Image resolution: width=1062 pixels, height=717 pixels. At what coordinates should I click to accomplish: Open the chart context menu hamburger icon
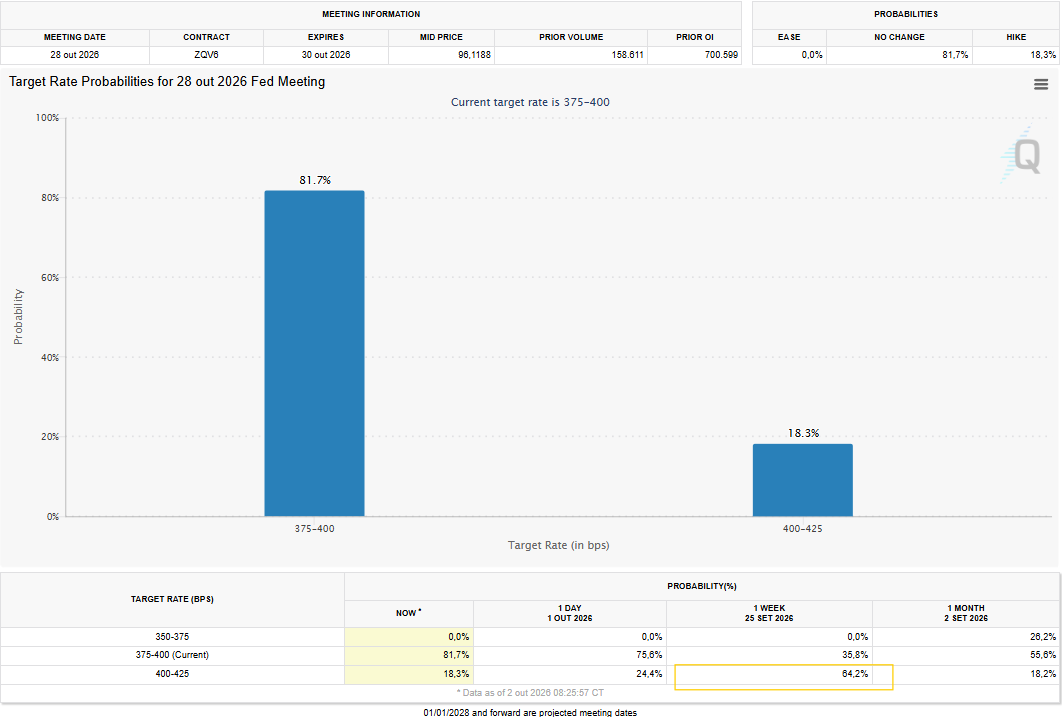[1041, 84]
